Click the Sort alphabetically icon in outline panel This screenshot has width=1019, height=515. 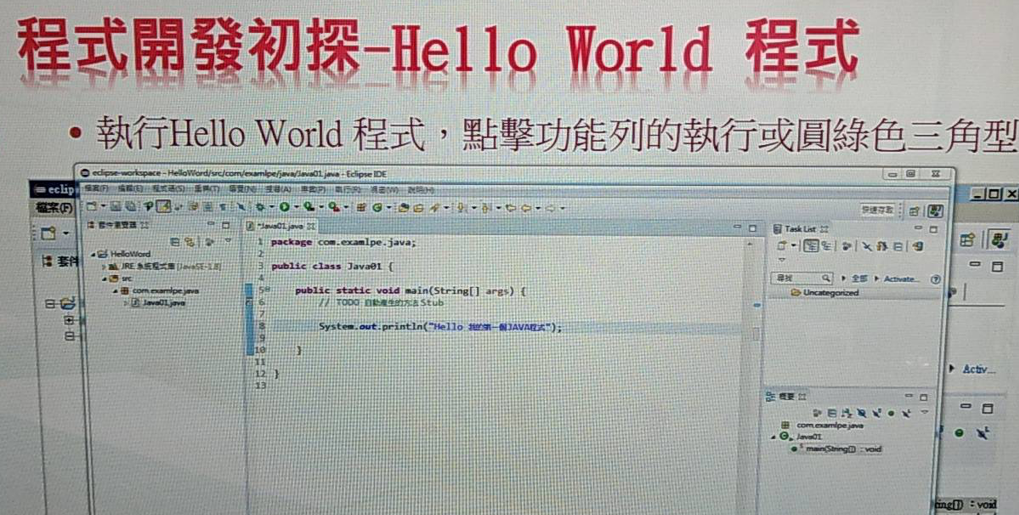click(847, 413)
